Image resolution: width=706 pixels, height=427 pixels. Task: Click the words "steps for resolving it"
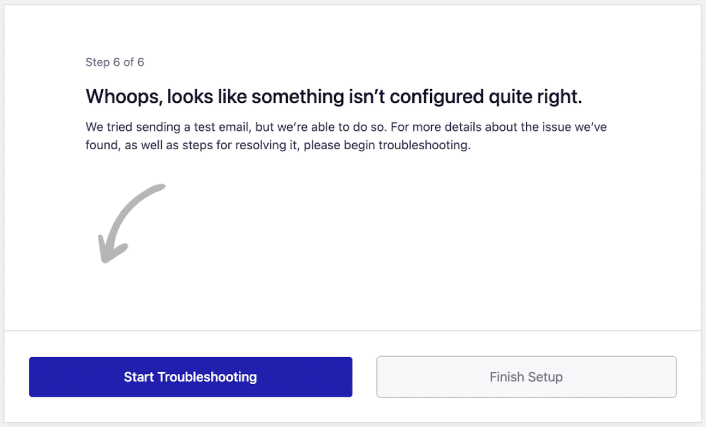pyautogui.click(x=241, y=145)
